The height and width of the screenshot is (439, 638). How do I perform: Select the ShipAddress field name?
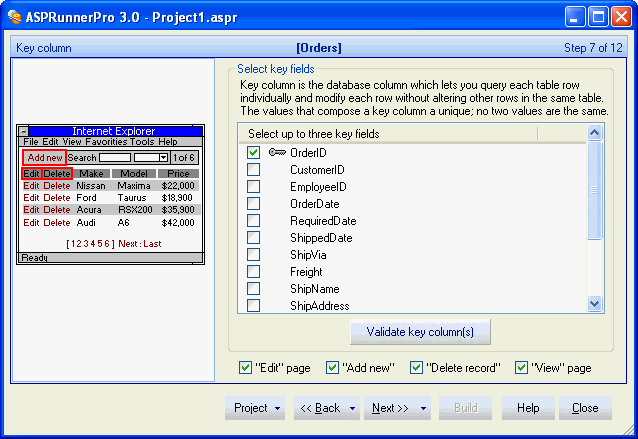tap(319, 306)
